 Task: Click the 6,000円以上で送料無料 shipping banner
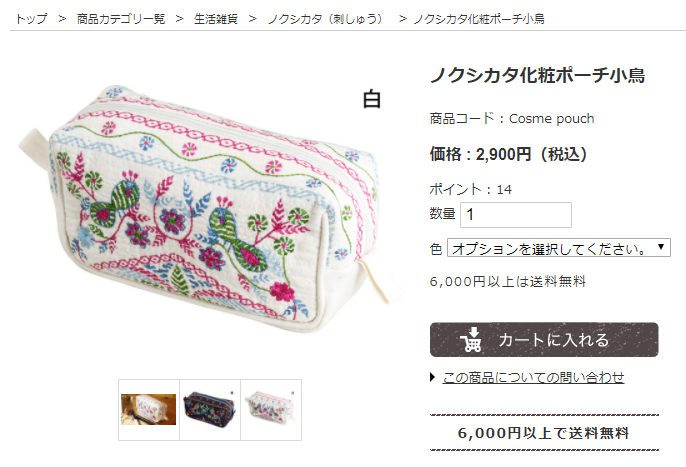click(x=544, y=432)
